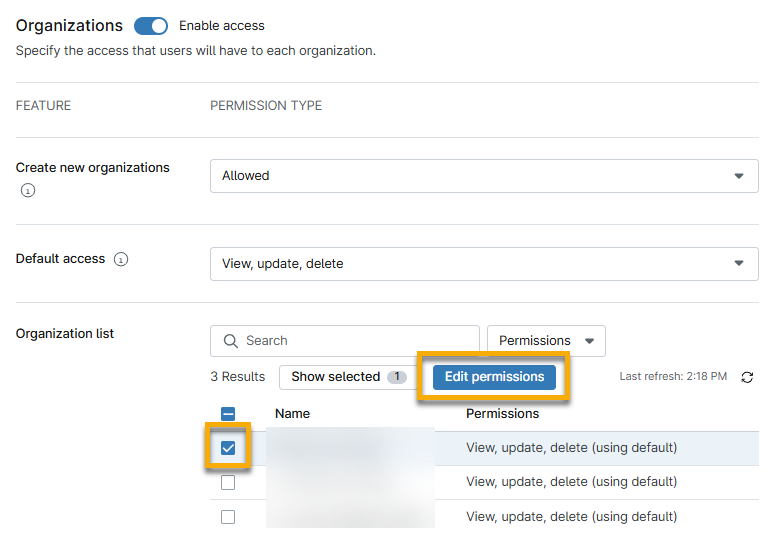Click the Show selected button
The width and height of the screenshot is (770, 545).
(x=348, y=377)
